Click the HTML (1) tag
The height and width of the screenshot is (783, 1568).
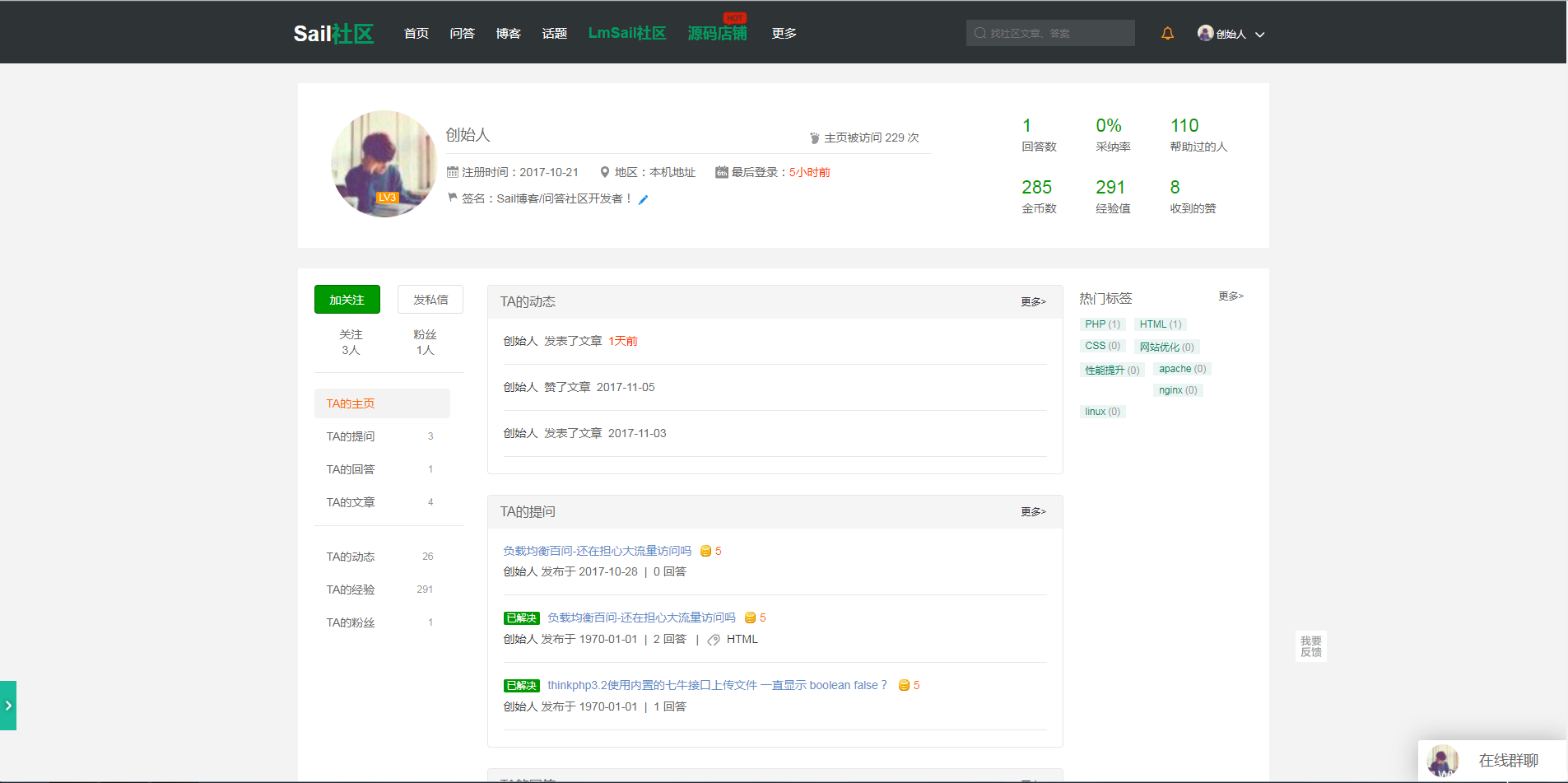tap(1161, 324)
